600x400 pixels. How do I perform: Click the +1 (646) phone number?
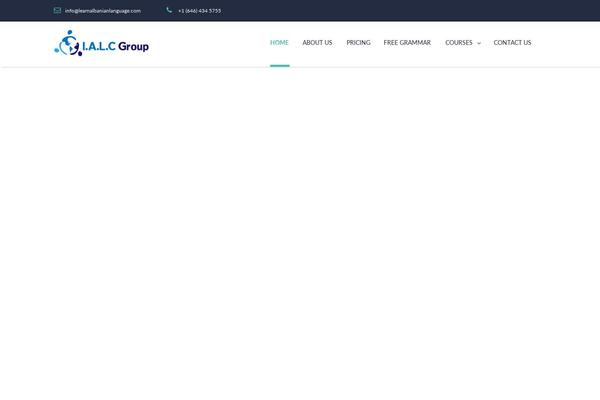pos(199,11)
